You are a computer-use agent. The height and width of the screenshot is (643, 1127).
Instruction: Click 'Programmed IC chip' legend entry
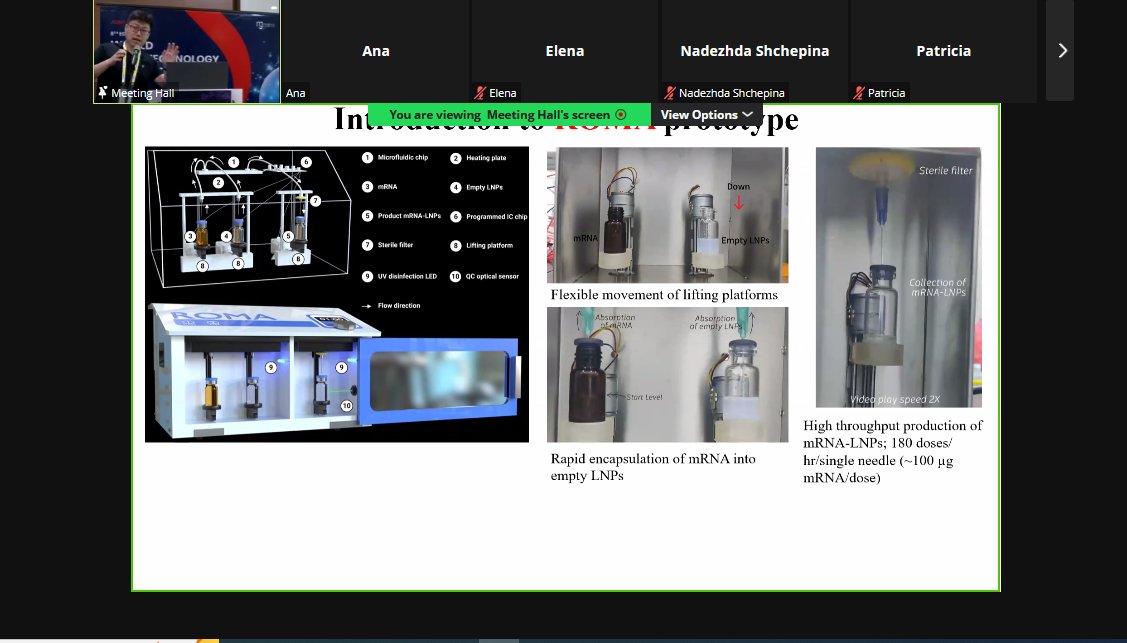(x=489, y=216)
